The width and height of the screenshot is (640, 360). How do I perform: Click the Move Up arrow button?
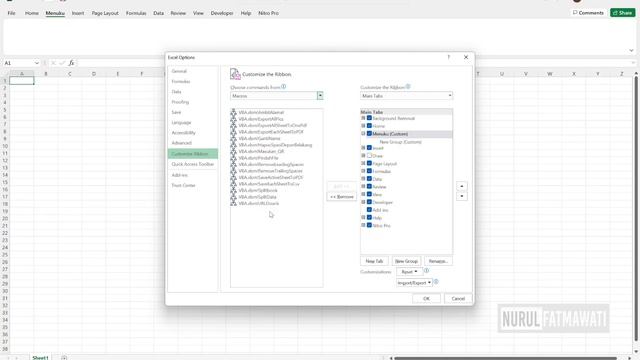tap(462, 186)
